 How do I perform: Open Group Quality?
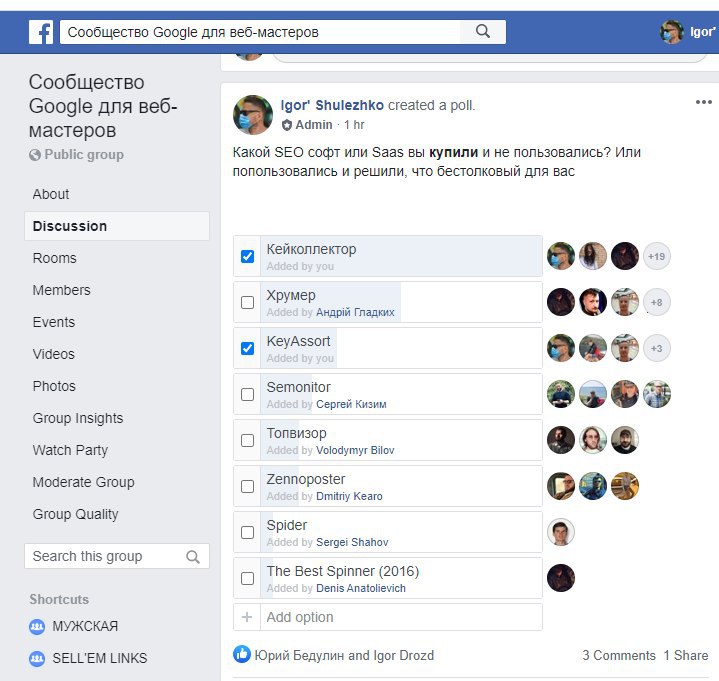76,515
